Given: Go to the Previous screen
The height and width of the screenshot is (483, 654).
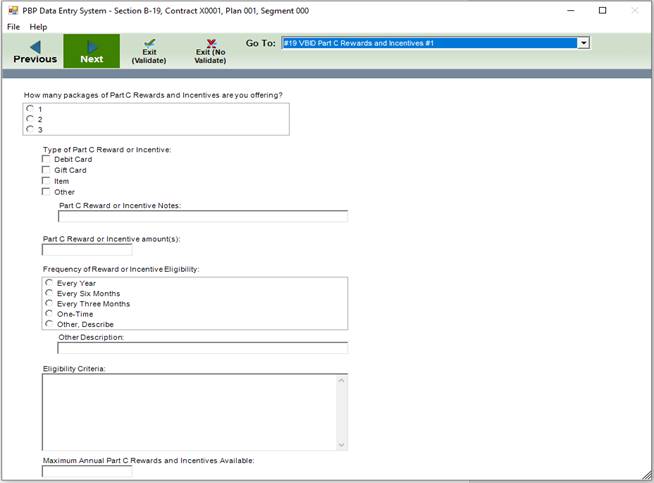Looking at the screenshot, I should 35,51.
